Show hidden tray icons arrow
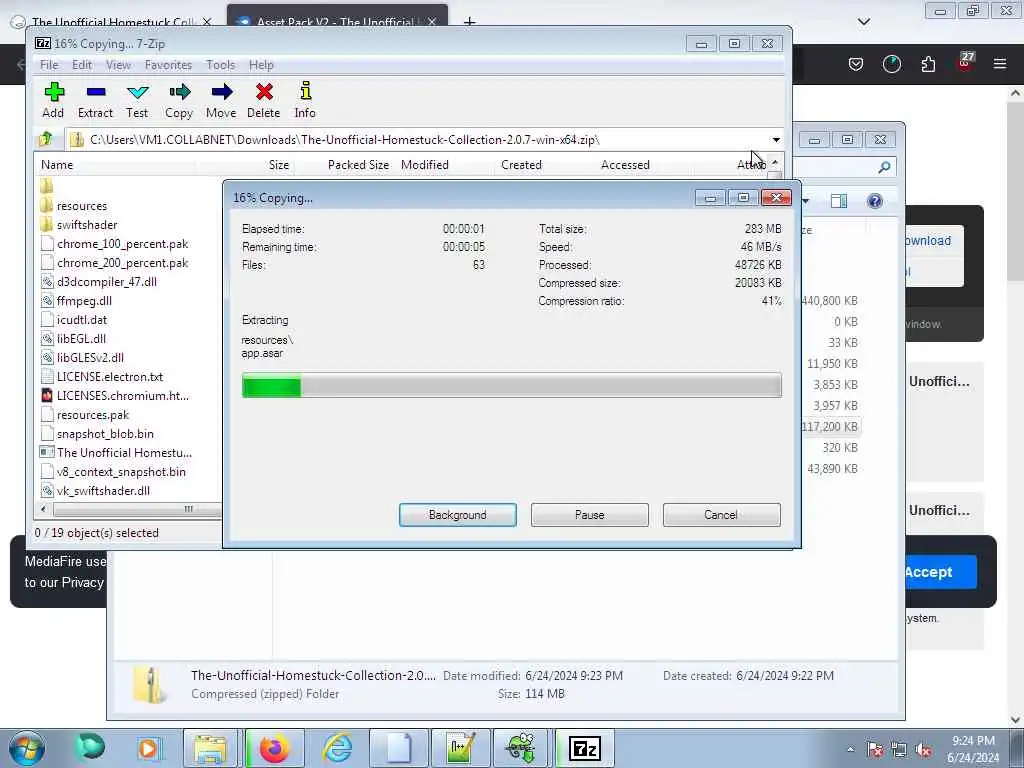 850,750
